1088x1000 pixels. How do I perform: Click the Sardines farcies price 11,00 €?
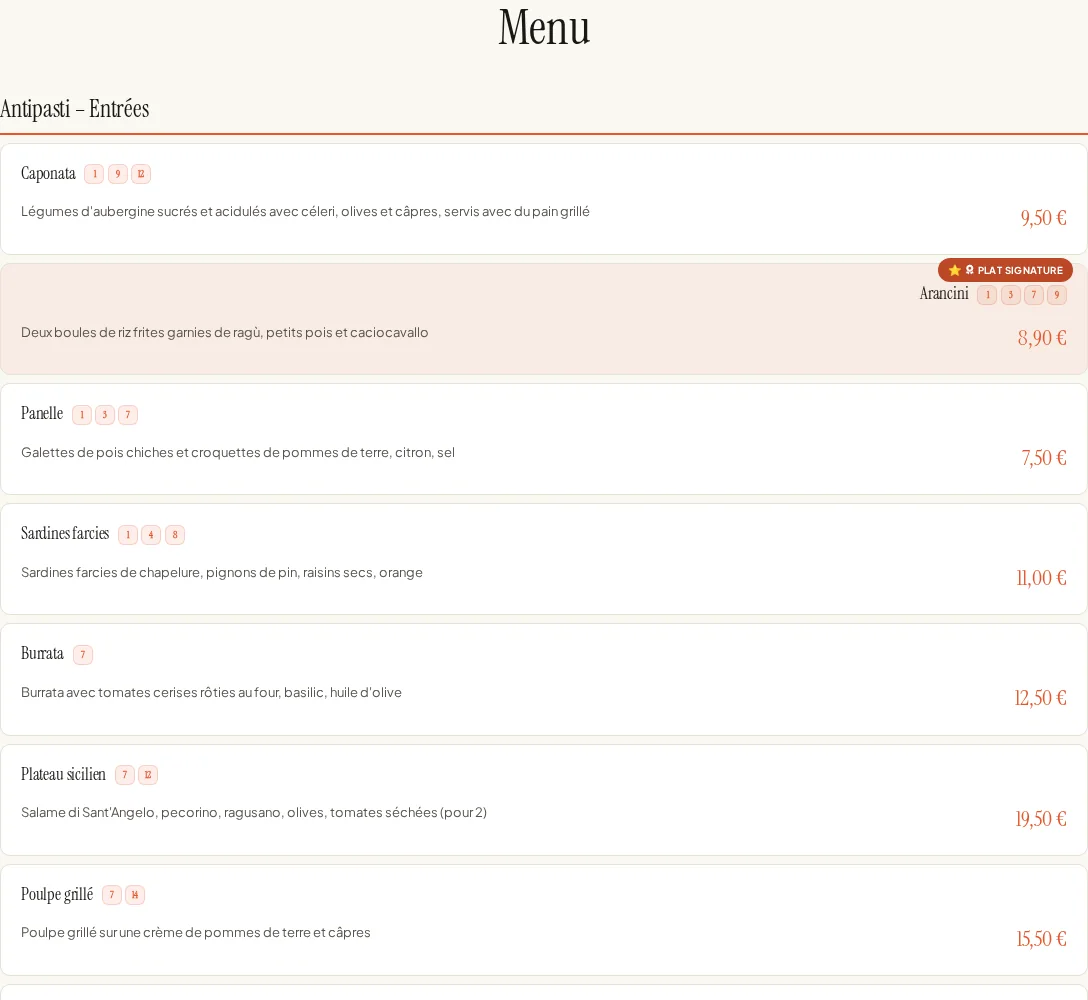(x=1042, y=578)
